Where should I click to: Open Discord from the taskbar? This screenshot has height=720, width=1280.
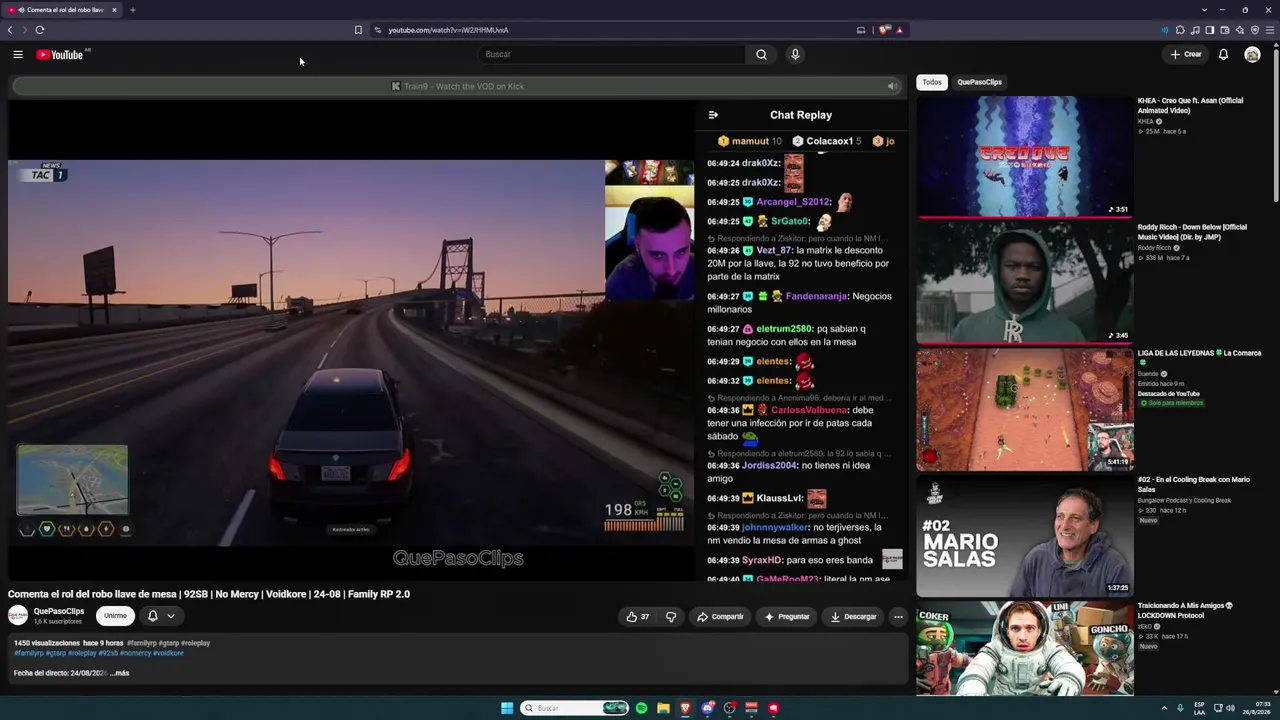pyautogui.click(x=708, y=708)
